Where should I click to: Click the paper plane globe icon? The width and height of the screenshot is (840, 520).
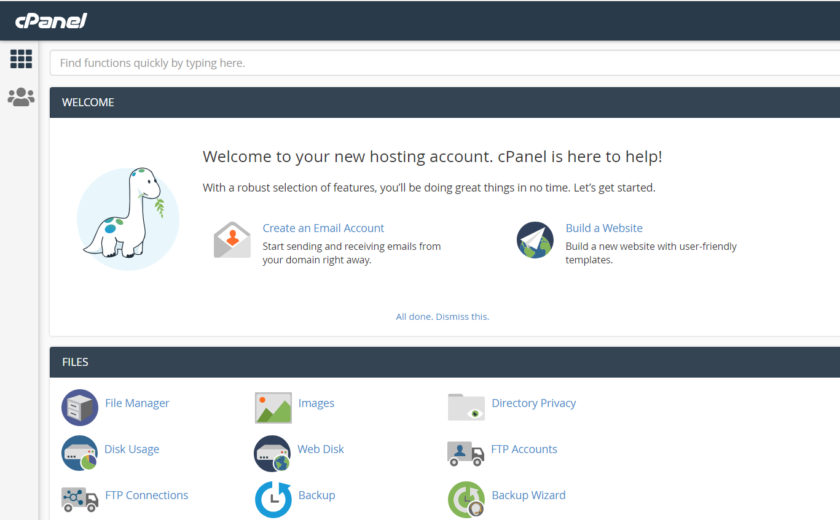click(x=535, y=240)
